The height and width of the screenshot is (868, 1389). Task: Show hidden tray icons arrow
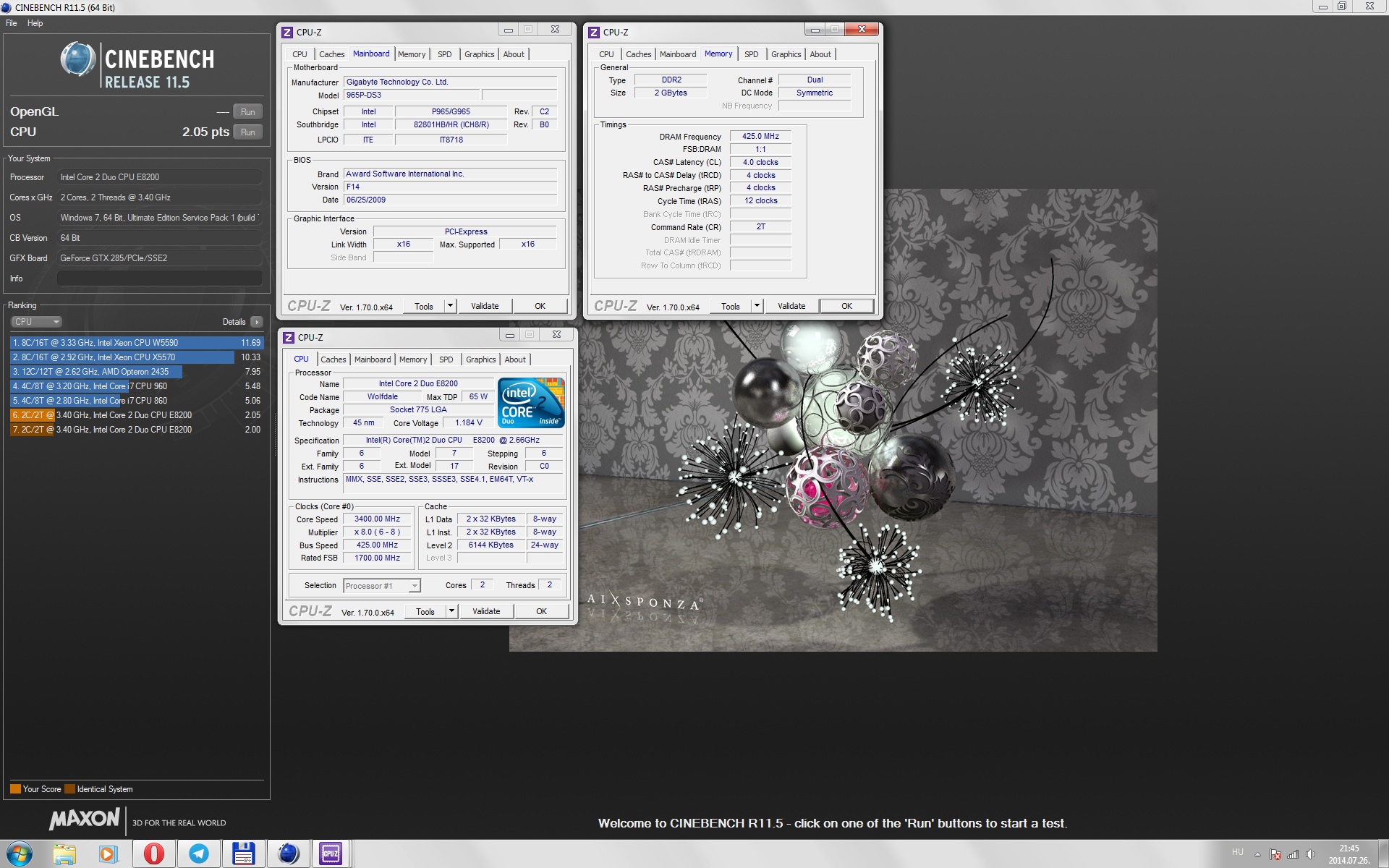click(1257, 854)
